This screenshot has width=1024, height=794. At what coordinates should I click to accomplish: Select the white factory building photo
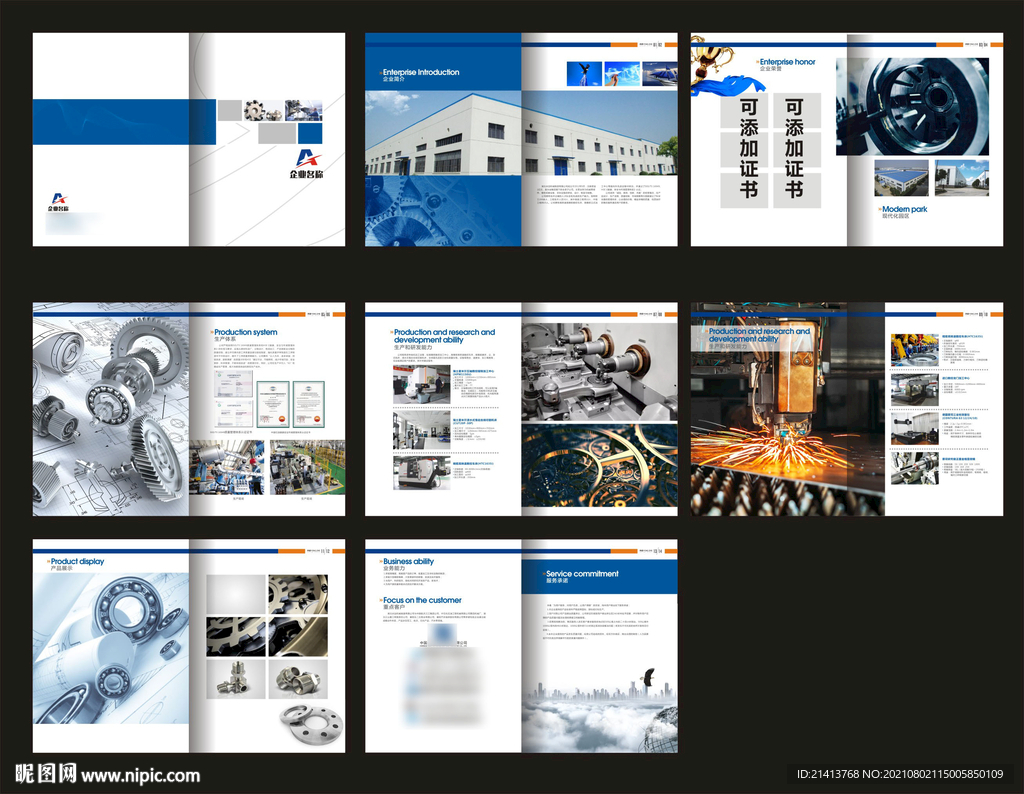point(521,133)
